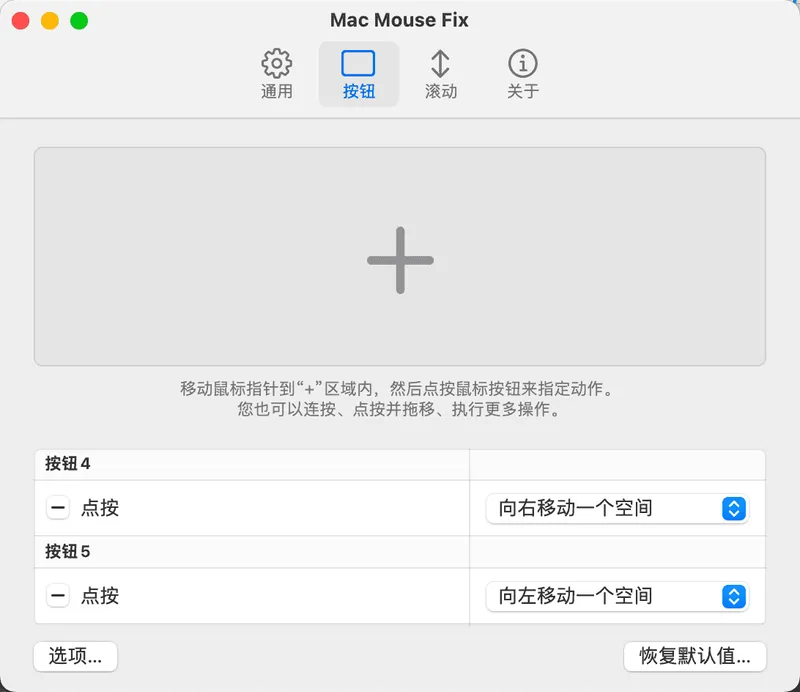Click the Mac Mouse Fix window title

click(x=399, y=20)
